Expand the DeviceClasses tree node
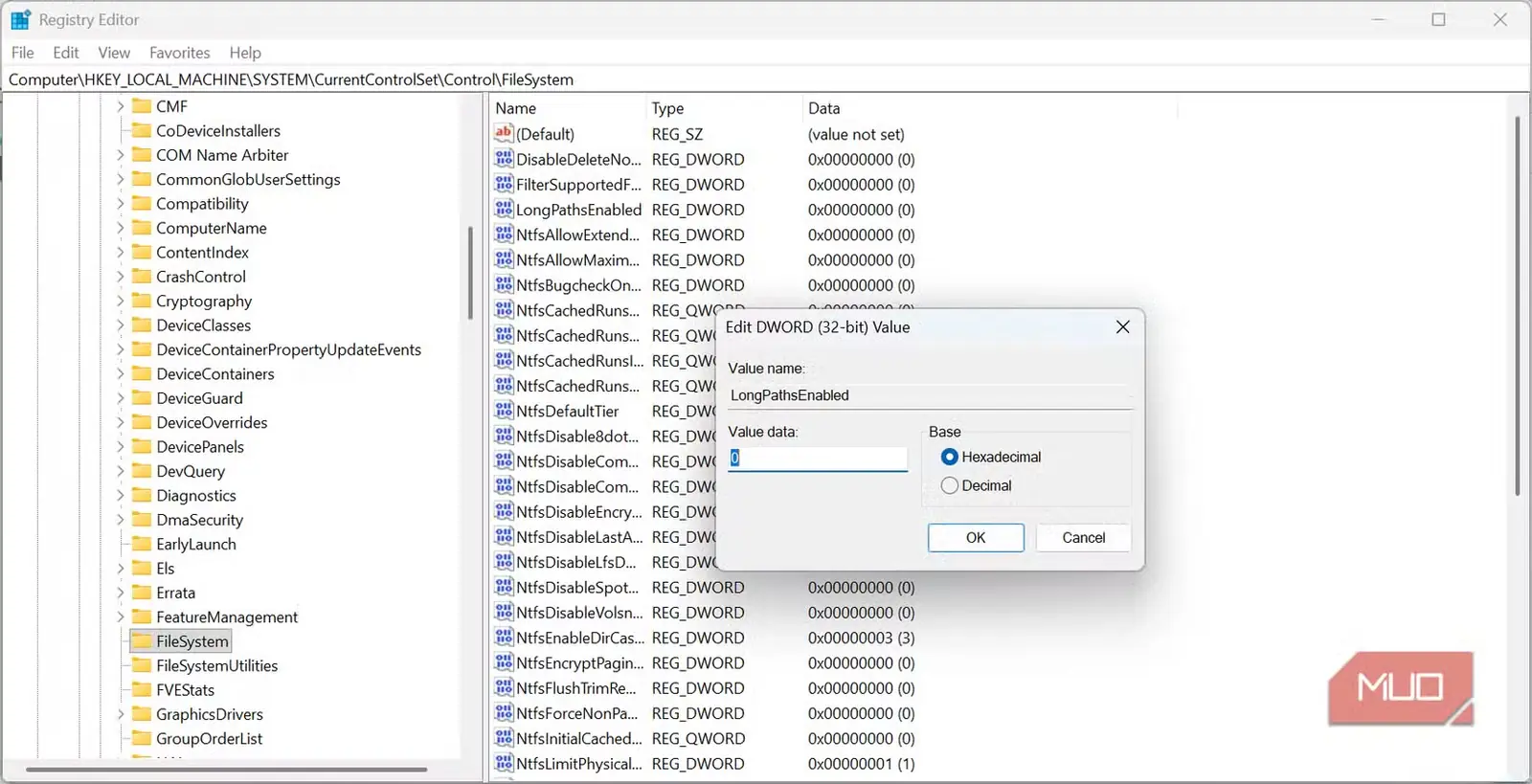Image resolution: width=1532 pixels, height=784 pixels. [121, 325]
